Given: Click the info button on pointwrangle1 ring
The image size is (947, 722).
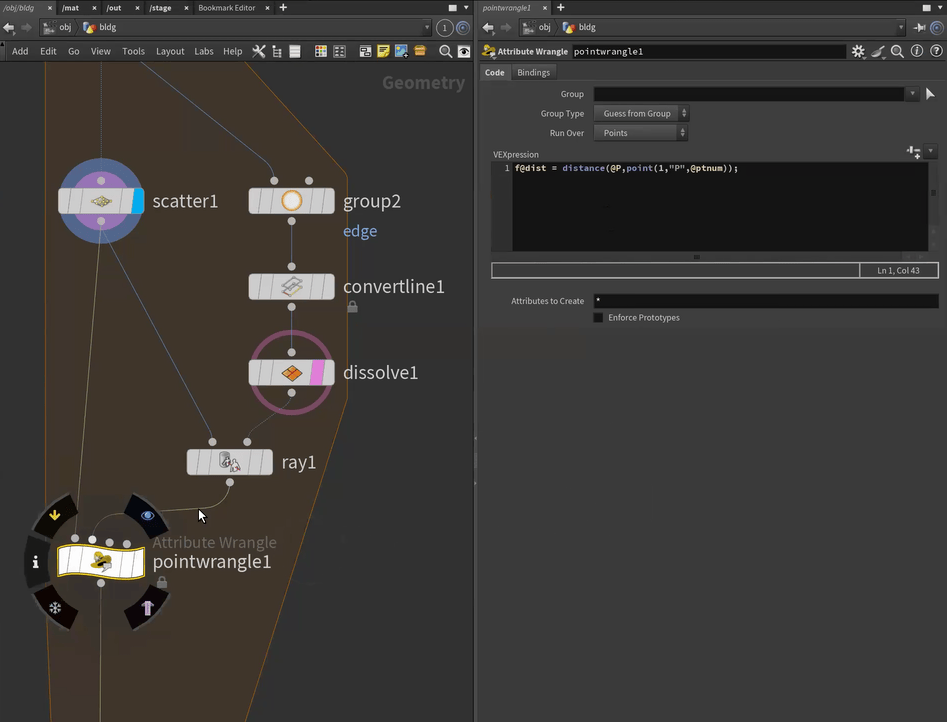Looking at the screenshot, I should click(x=36, y=562).
